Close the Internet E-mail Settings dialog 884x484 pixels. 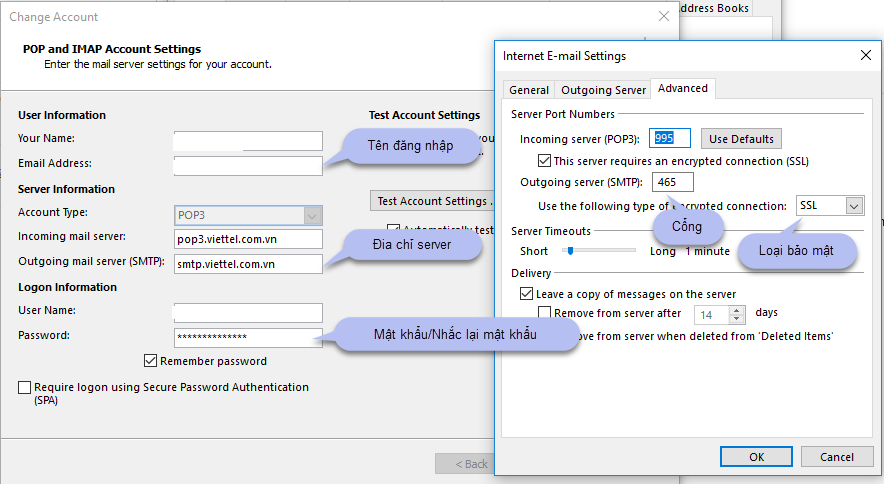point(864,56)
